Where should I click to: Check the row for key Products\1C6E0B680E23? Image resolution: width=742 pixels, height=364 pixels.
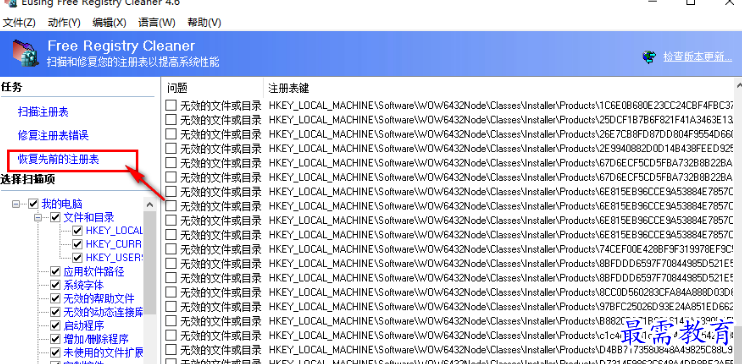pyautogui.click(x=171, y=105)
